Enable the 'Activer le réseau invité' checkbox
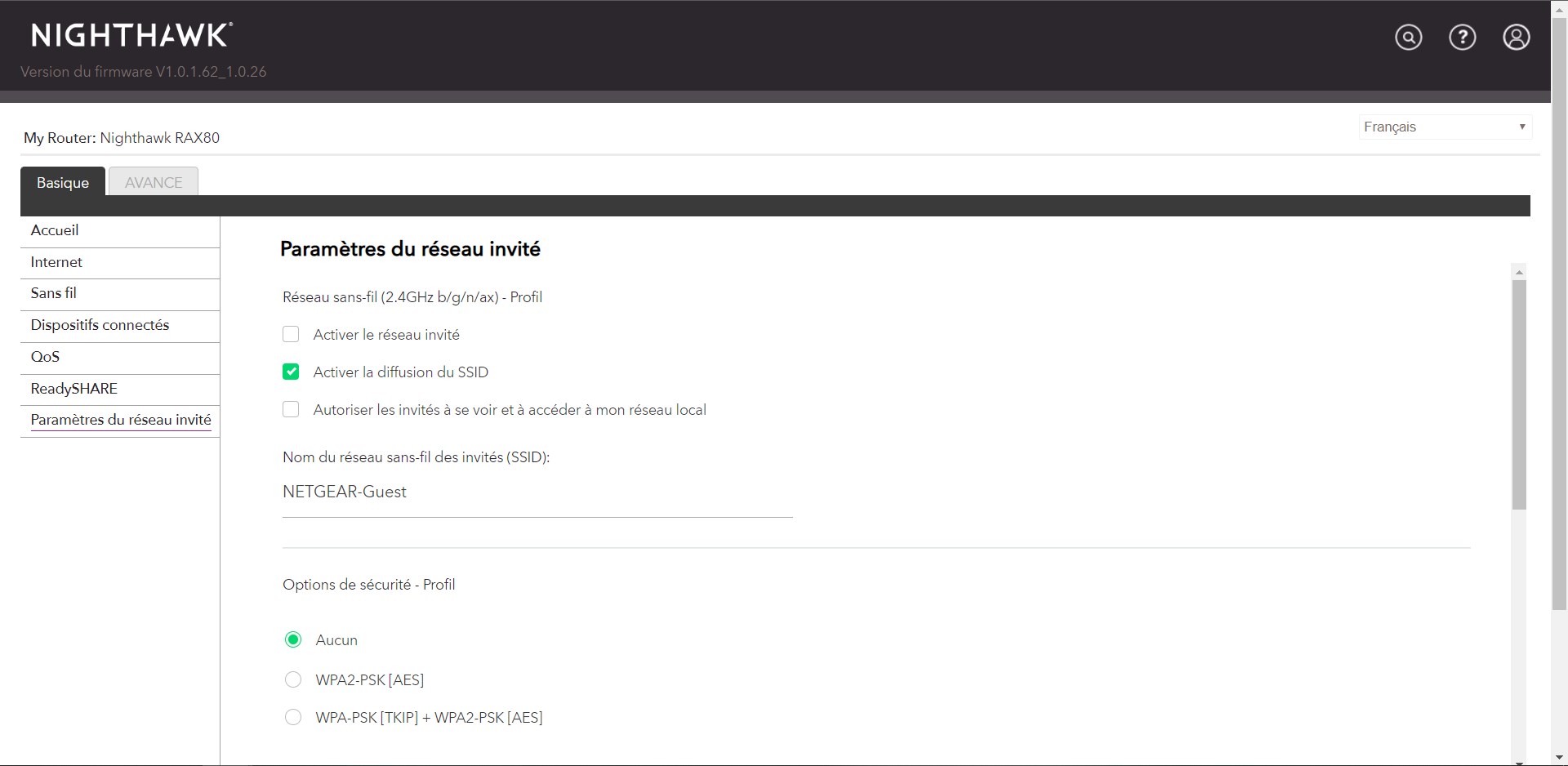The height and width of the screenshot is (766, 1568). (291, 334)
